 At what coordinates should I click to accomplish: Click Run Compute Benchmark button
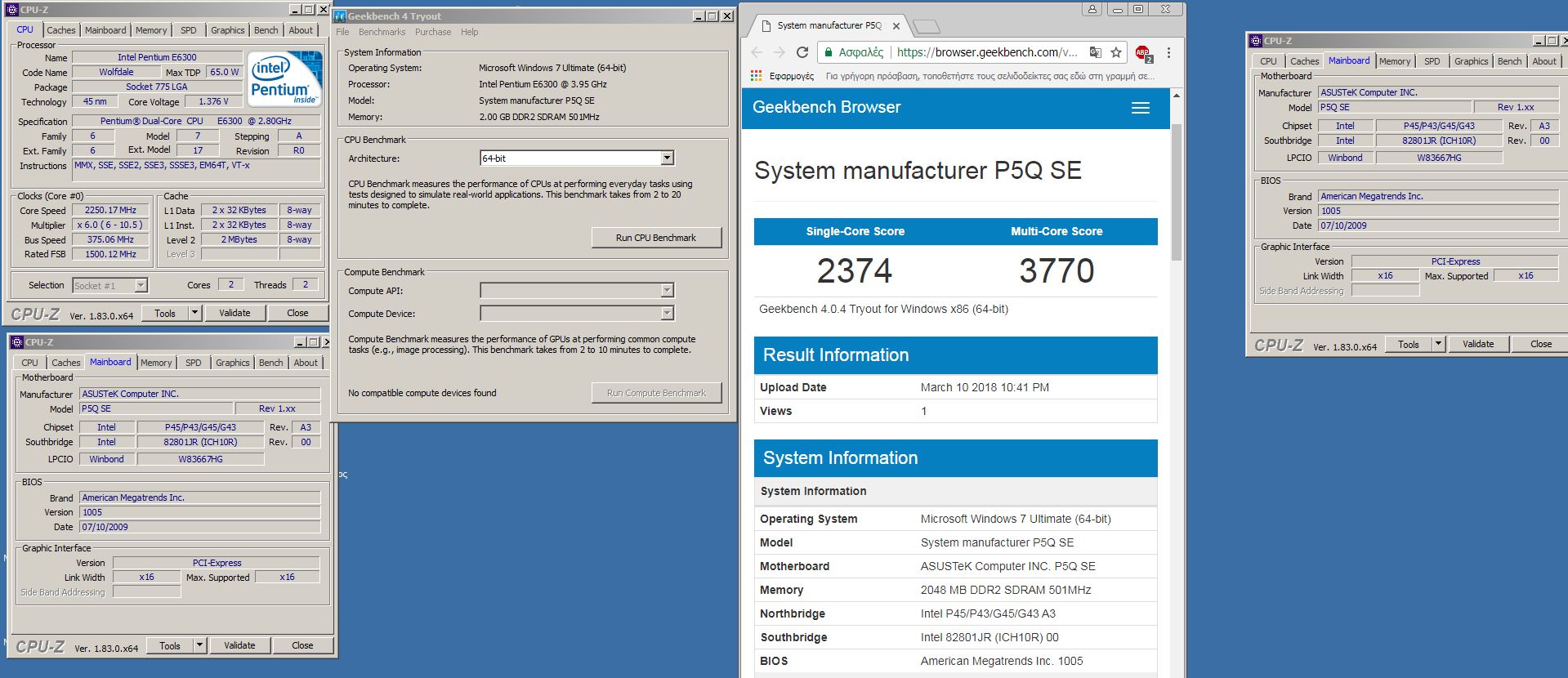[x=656, y=393]
